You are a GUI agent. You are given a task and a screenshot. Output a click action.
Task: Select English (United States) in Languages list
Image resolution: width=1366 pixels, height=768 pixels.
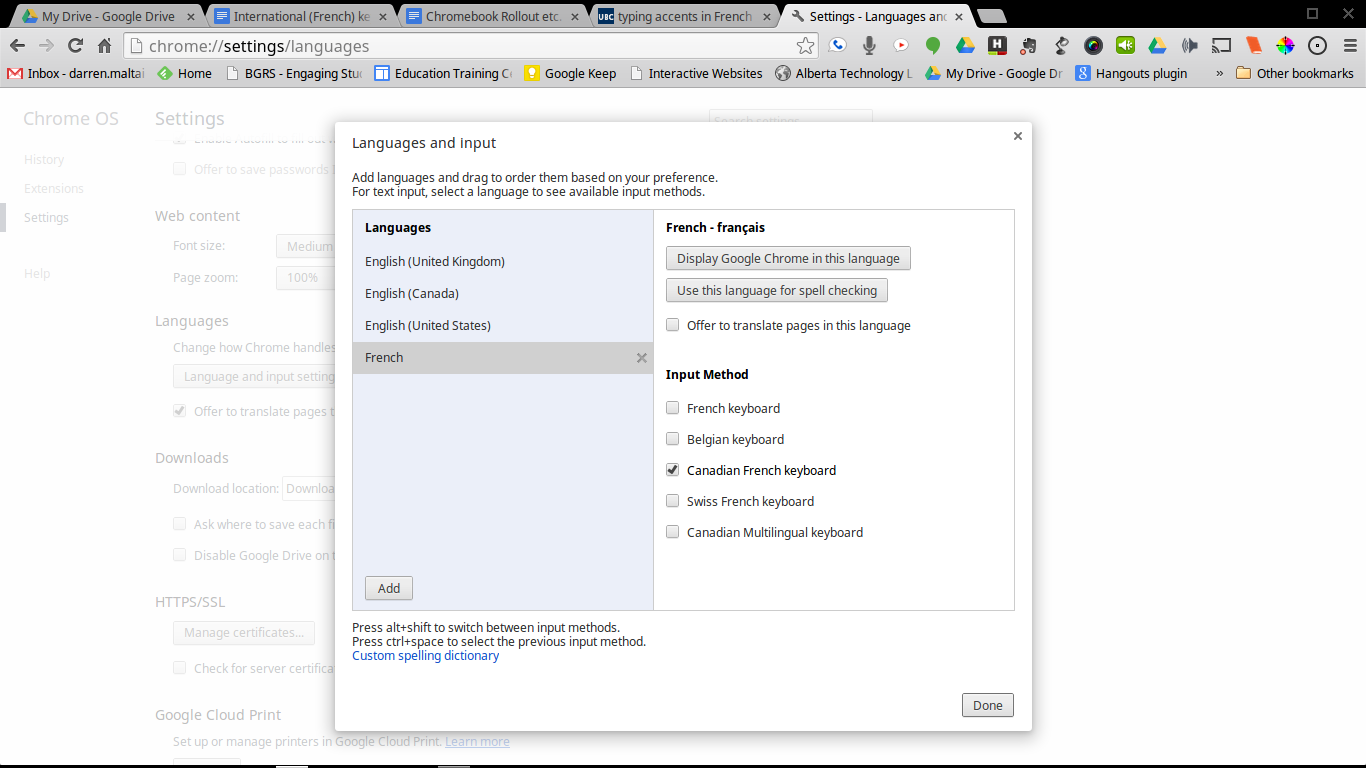pos(503,326)
